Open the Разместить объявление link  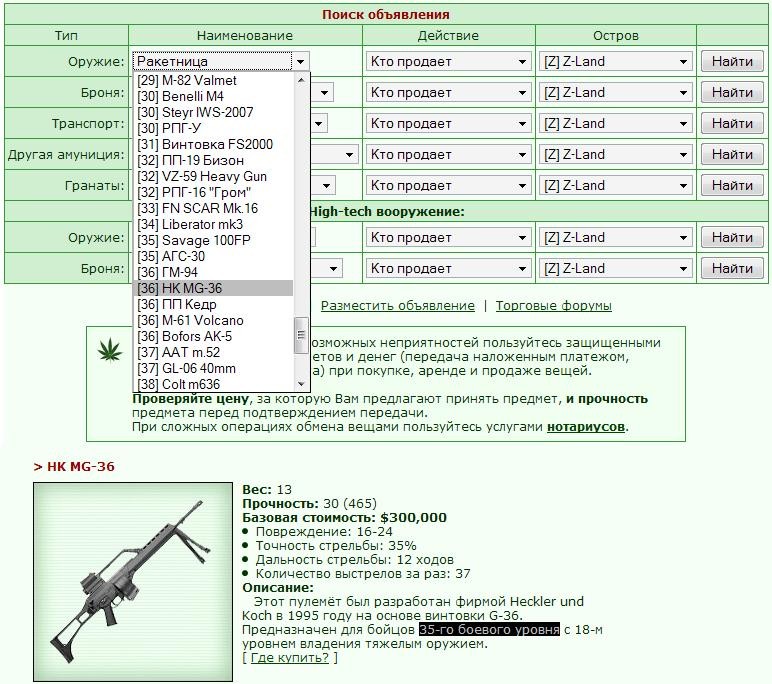[x=398, y=306]
